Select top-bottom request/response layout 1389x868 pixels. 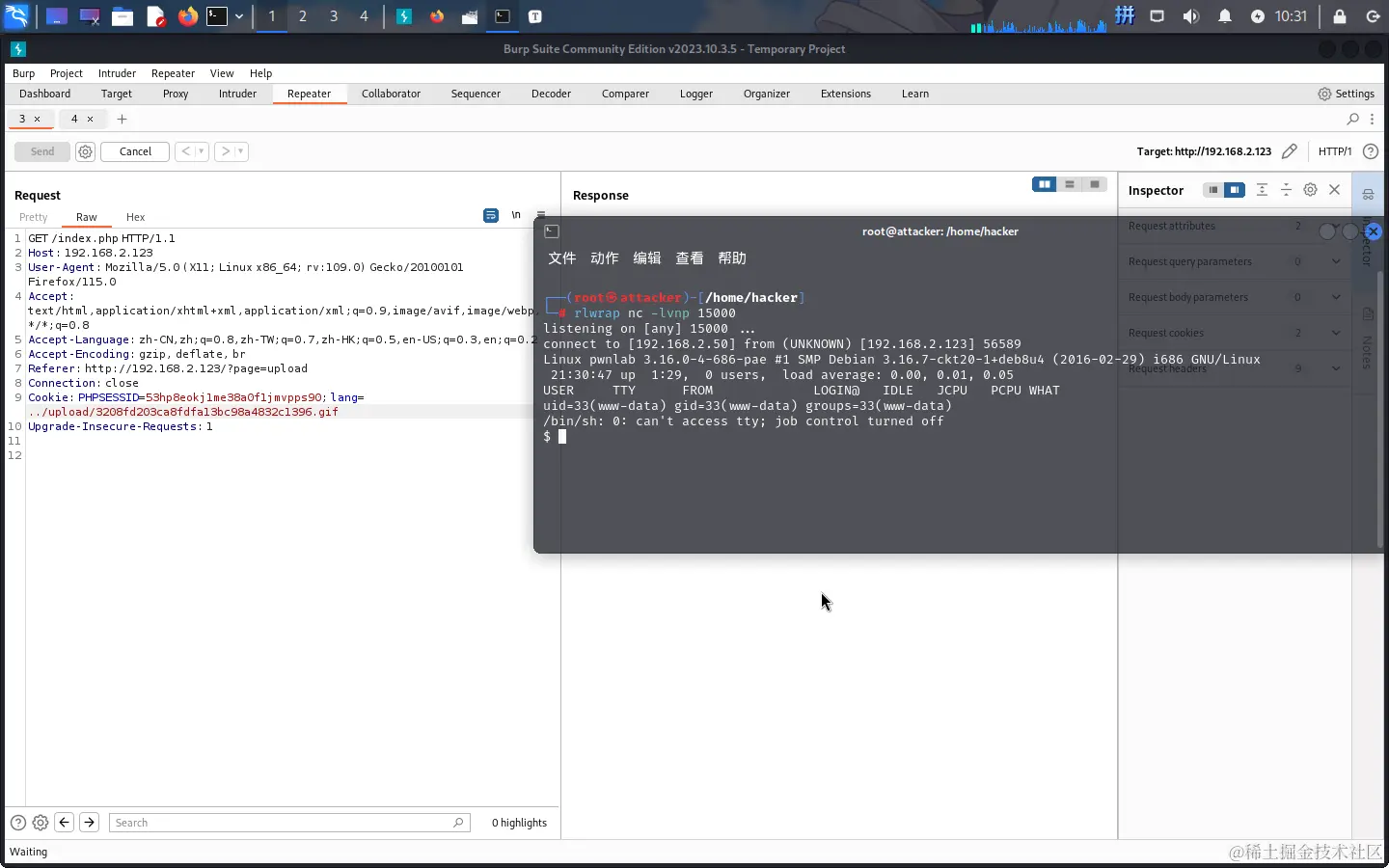[1070, 184]
